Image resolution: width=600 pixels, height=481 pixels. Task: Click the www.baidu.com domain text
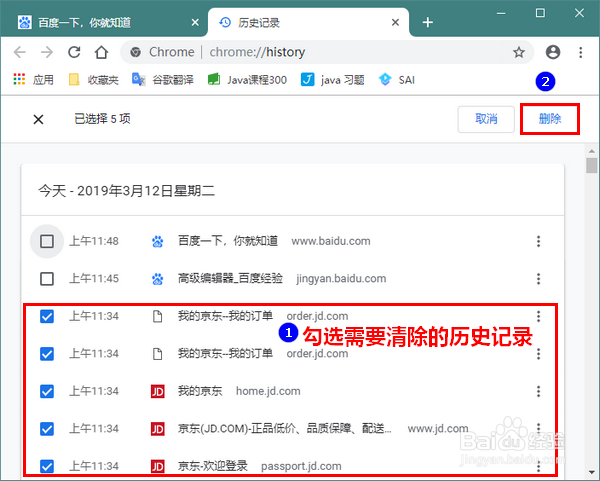pyautogui.click(x=331, y=241)
